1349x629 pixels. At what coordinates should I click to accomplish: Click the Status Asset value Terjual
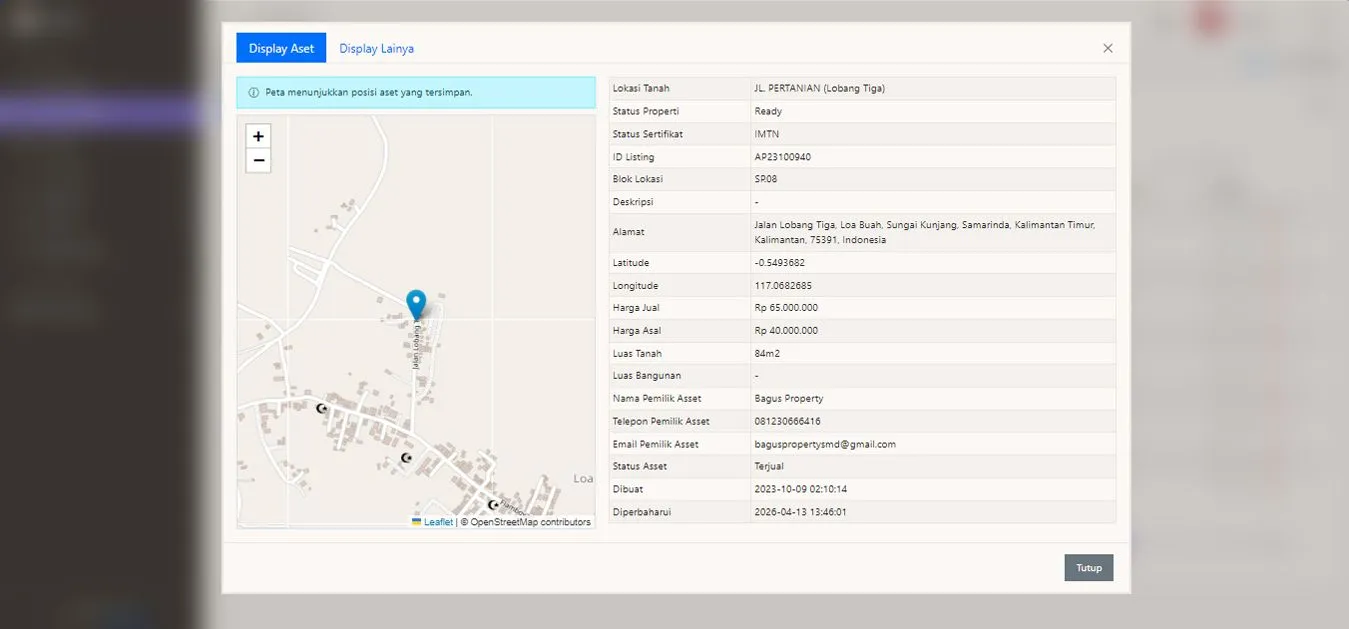[x=769, y=466]
